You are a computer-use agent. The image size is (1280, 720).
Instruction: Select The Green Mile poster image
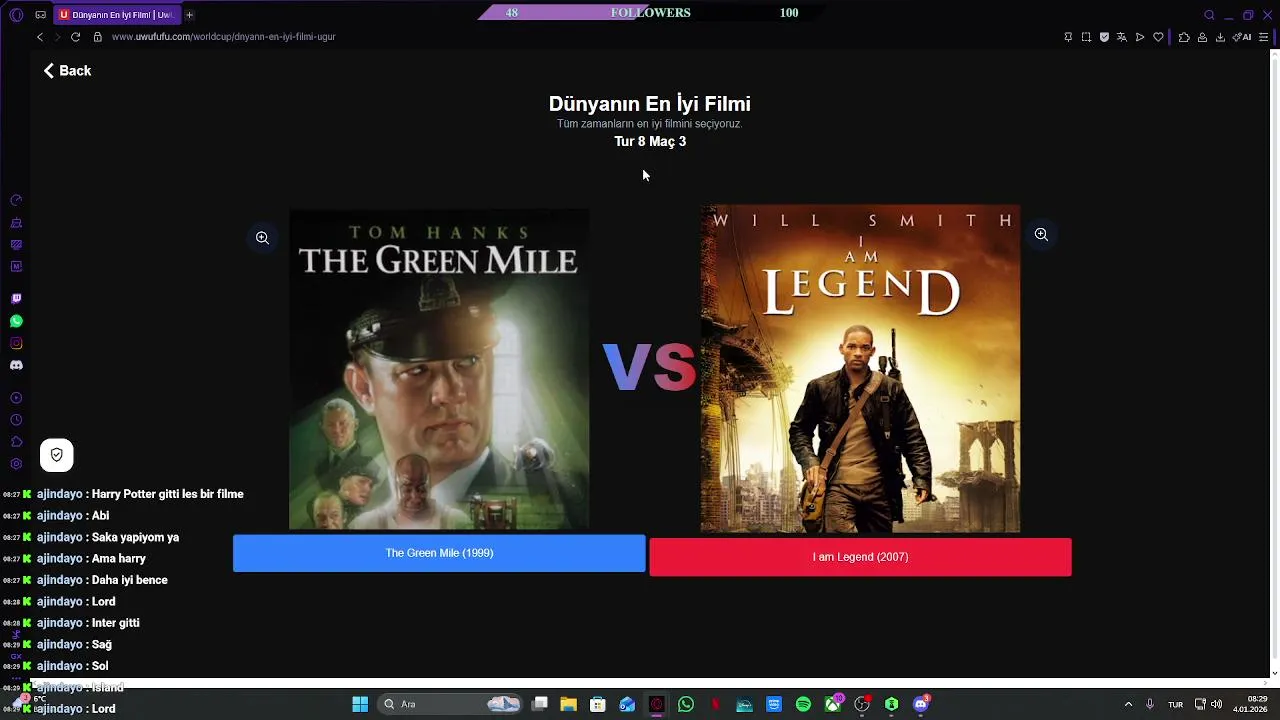[439, 369]
